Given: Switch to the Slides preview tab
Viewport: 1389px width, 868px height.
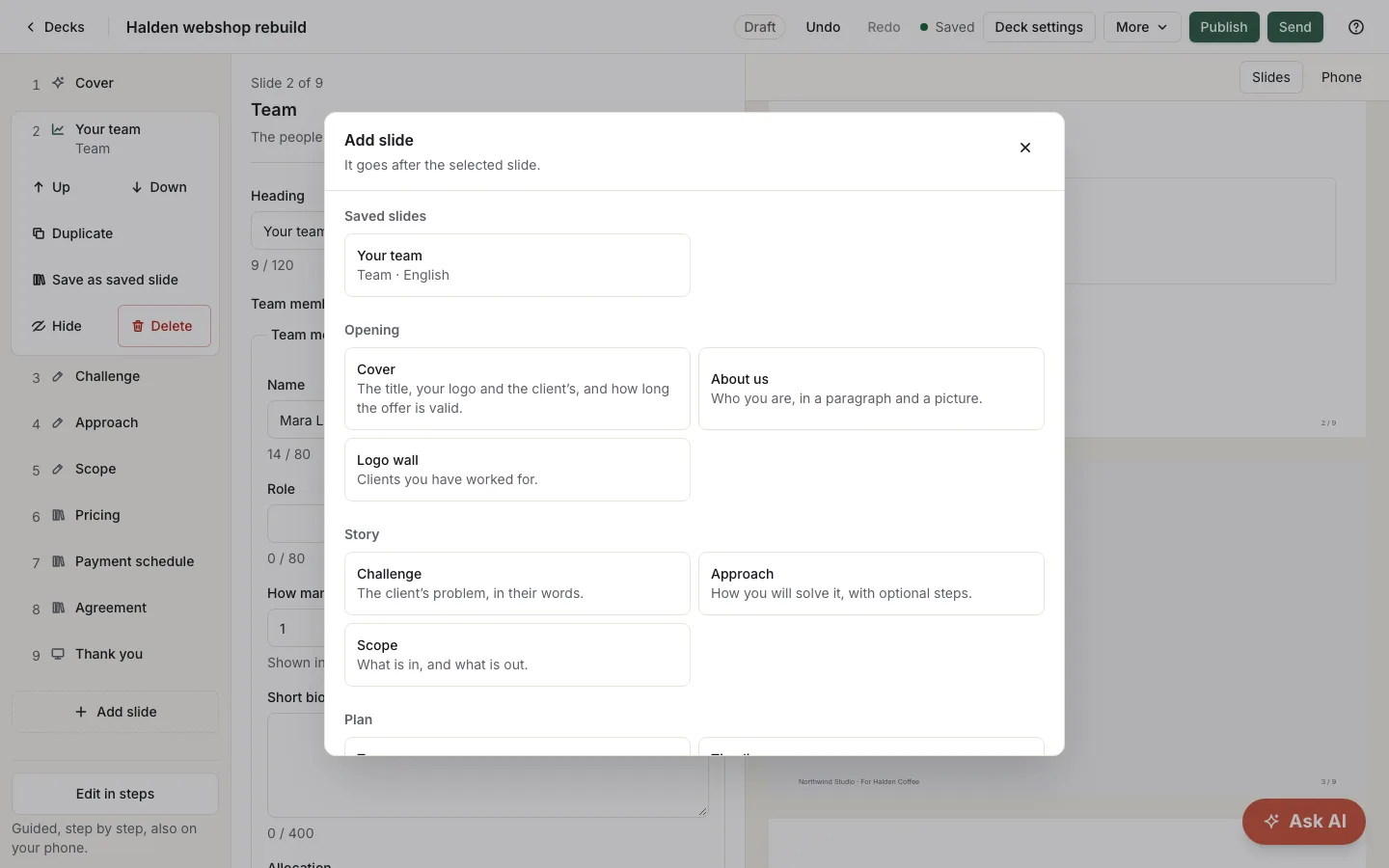Looking at the screenshot, I should point(1270,77).
